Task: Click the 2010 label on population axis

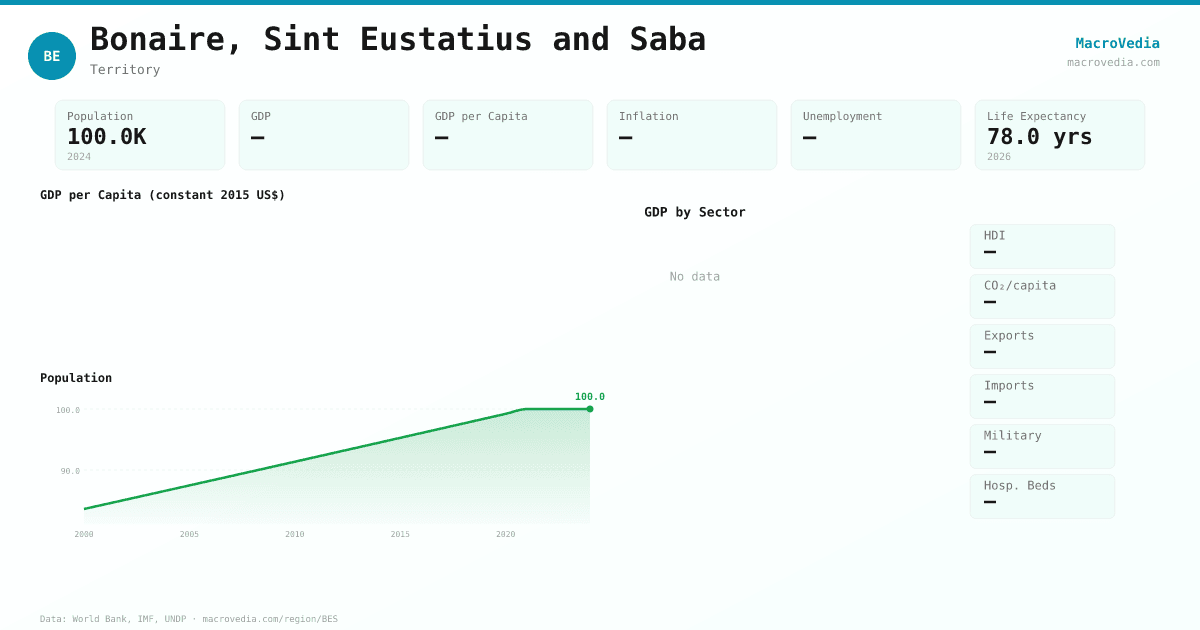Action: (x=294, y=534)
